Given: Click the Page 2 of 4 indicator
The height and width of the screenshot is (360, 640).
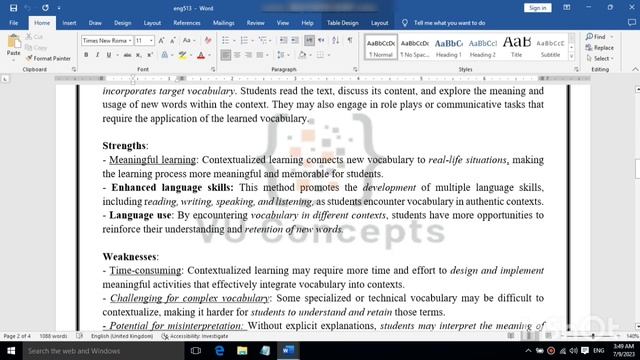Looking at the screenshot, I should tap(17, 336).
